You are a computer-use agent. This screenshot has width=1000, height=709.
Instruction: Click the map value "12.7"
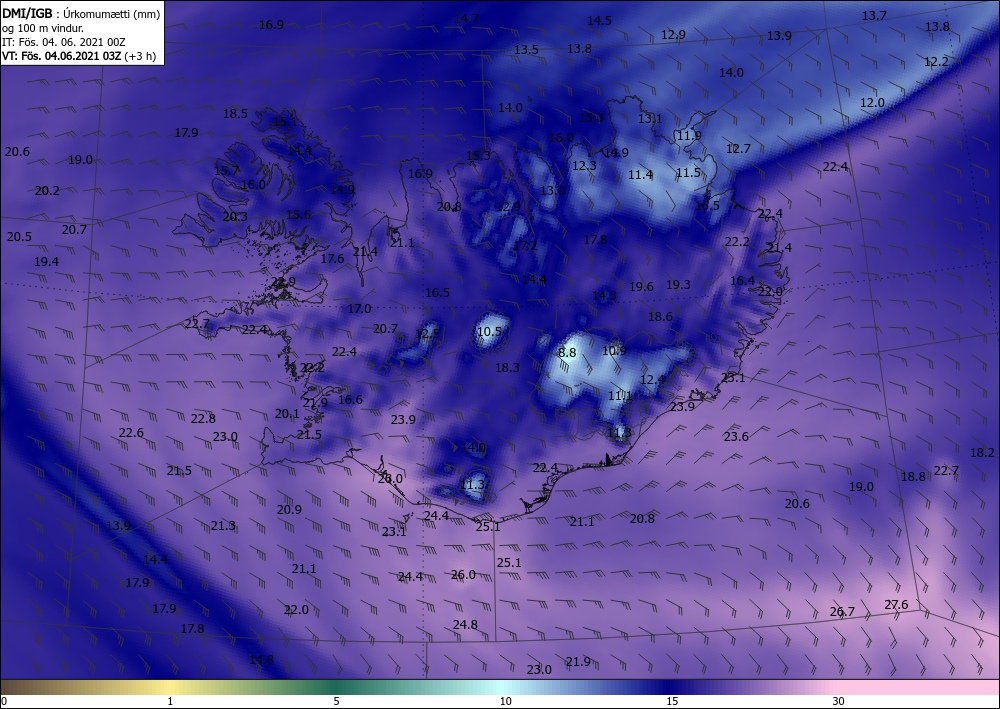(739, 149)
